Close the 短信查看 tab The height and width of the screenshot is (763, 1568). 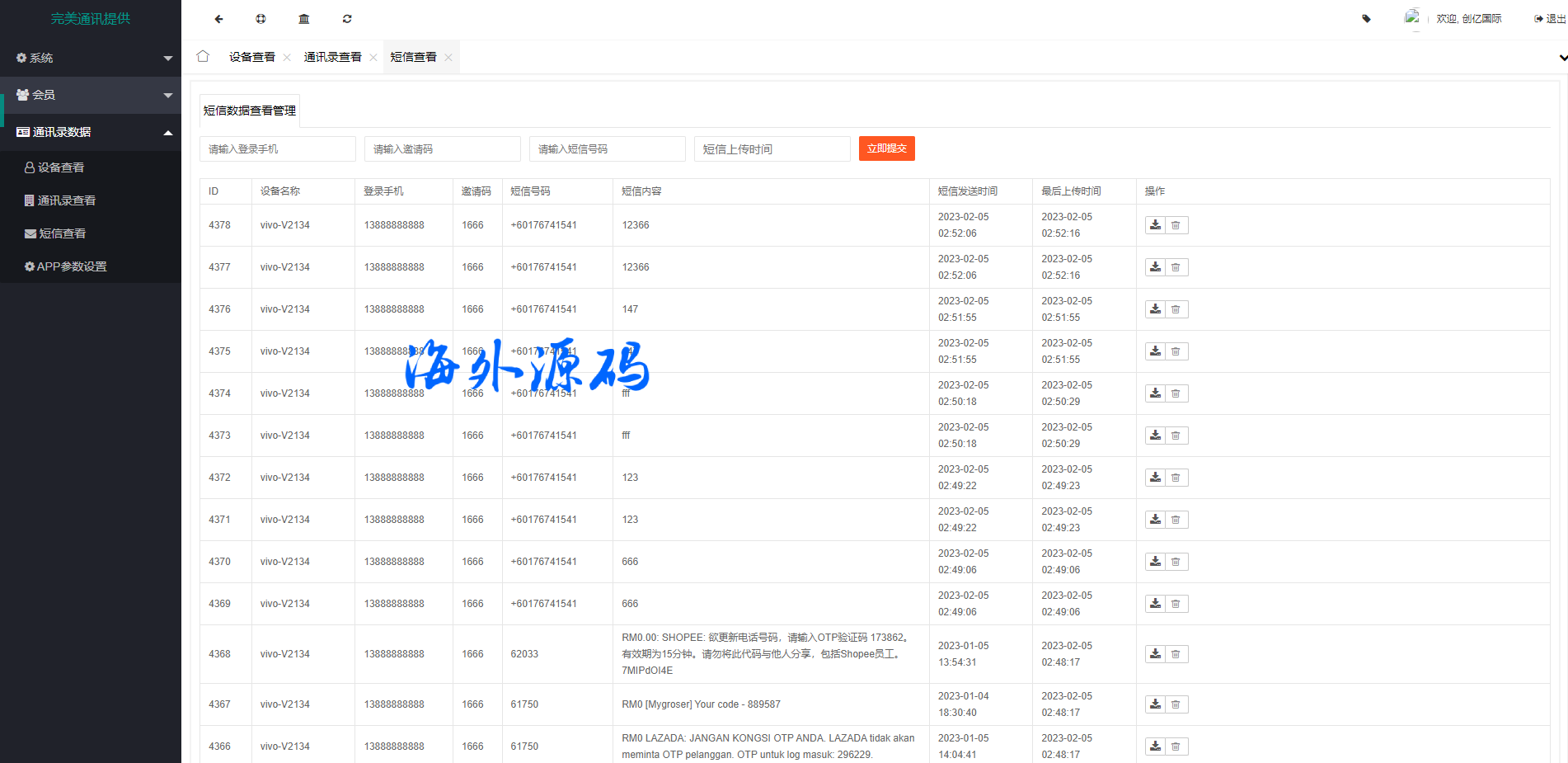click(448, 58)
